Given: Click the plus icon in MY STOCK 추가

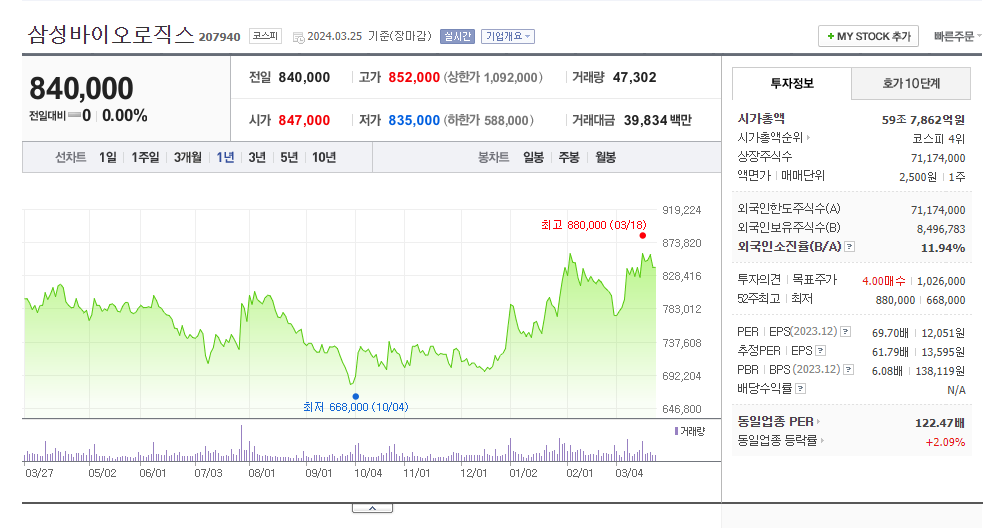Looking at the screenshot, I should (830, 37).
